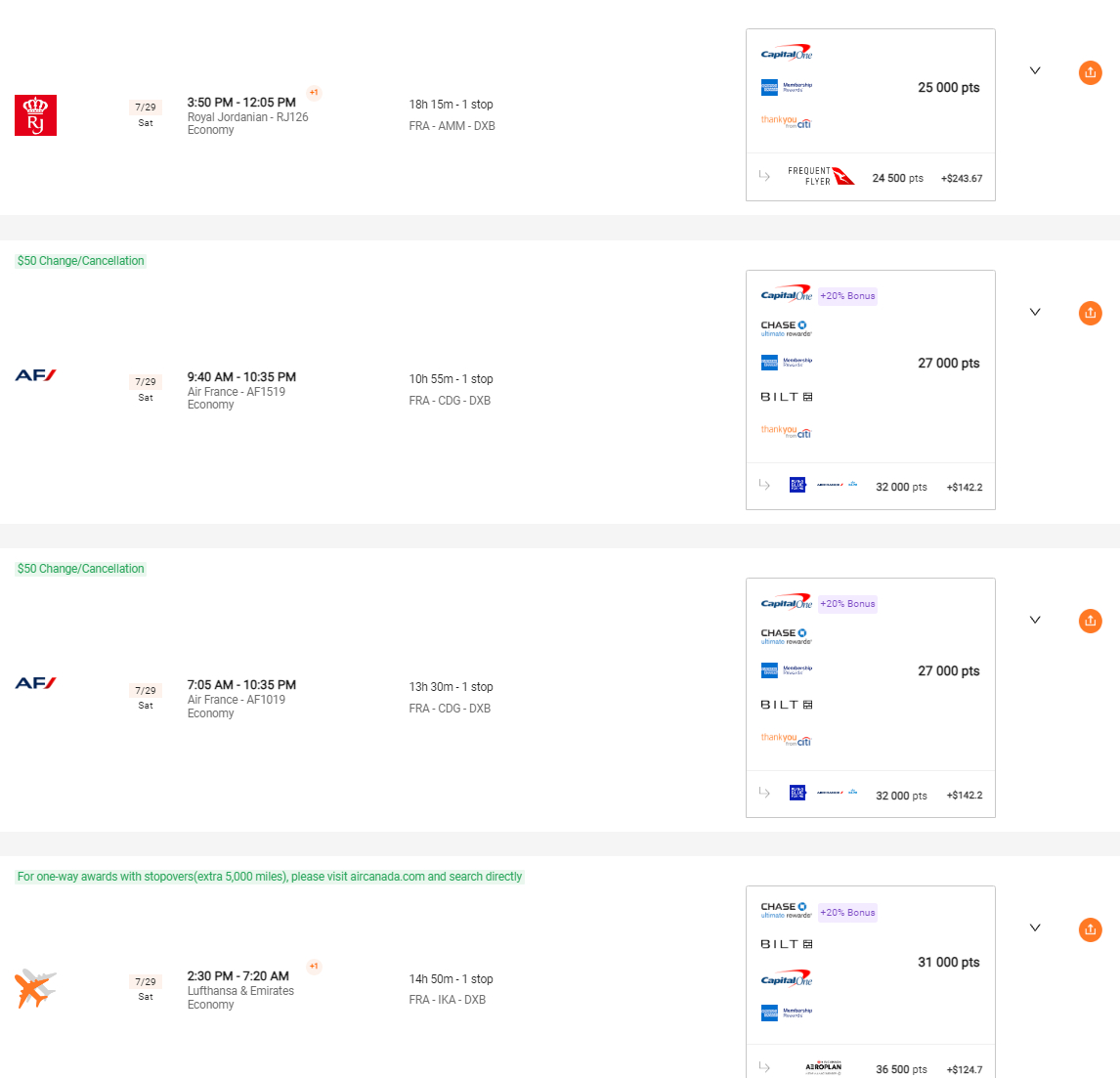The image size is (1120, 1078).
Task: Click 13h 30m - 1 stop duration
Action: tap(451, 686)
